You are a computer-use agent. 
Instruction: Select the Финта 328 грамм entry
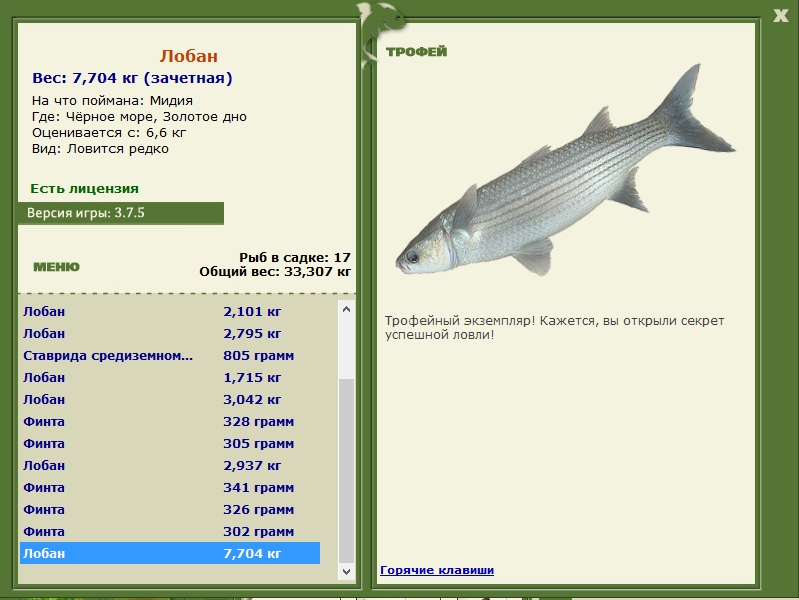(x=170, y=422)
